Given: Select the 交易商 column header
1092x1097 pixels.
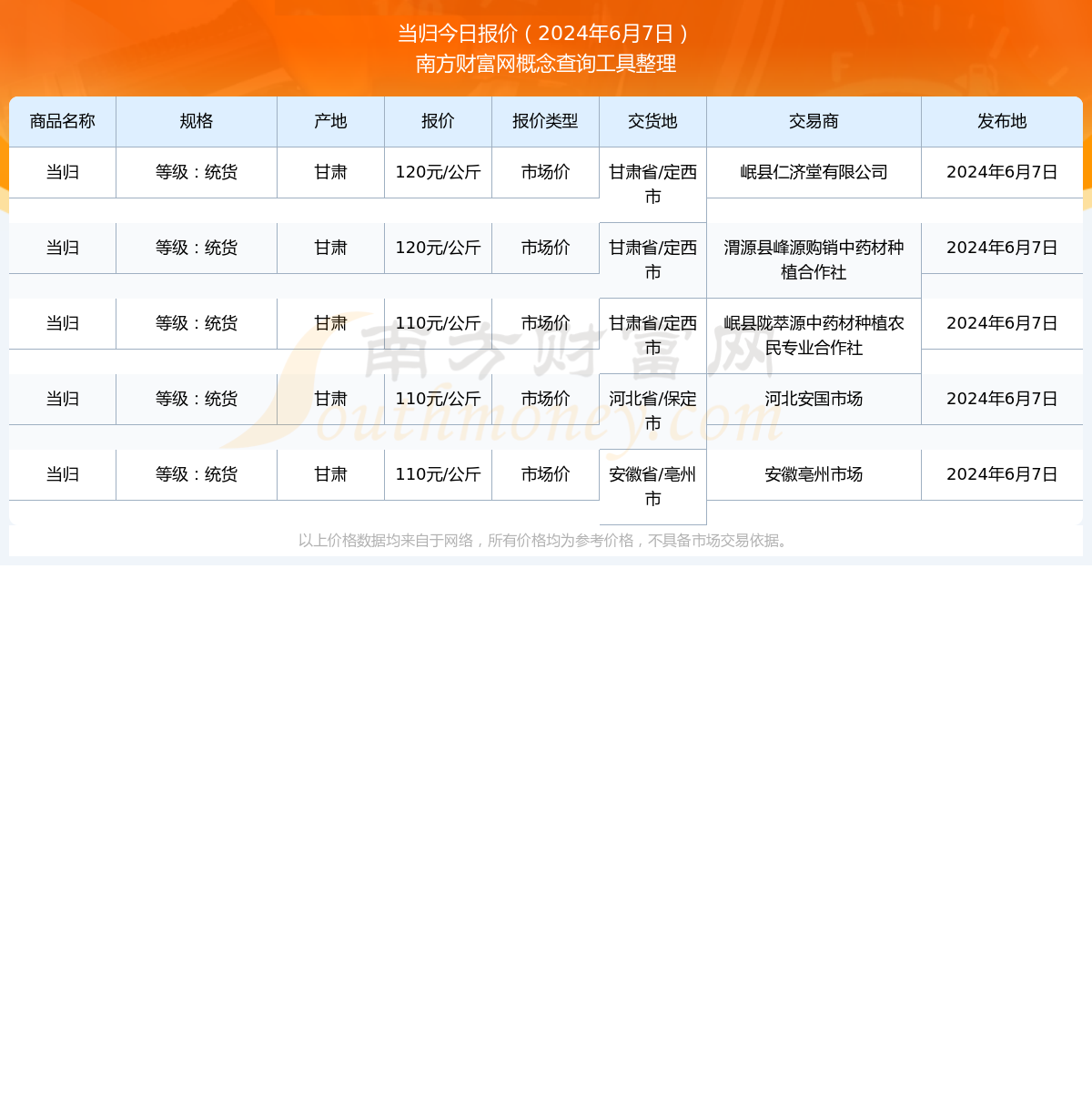Looking at the screenshot, I should [814, 121].
